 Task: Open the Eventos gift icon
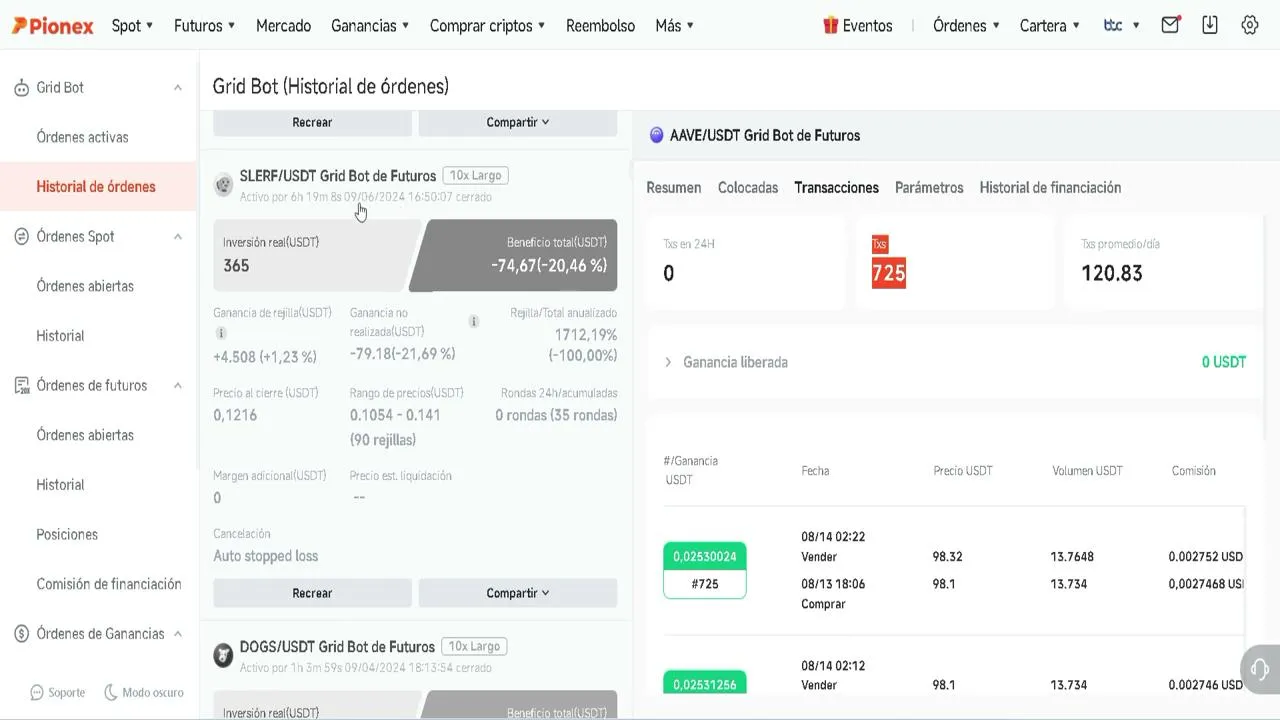[830, 25]
